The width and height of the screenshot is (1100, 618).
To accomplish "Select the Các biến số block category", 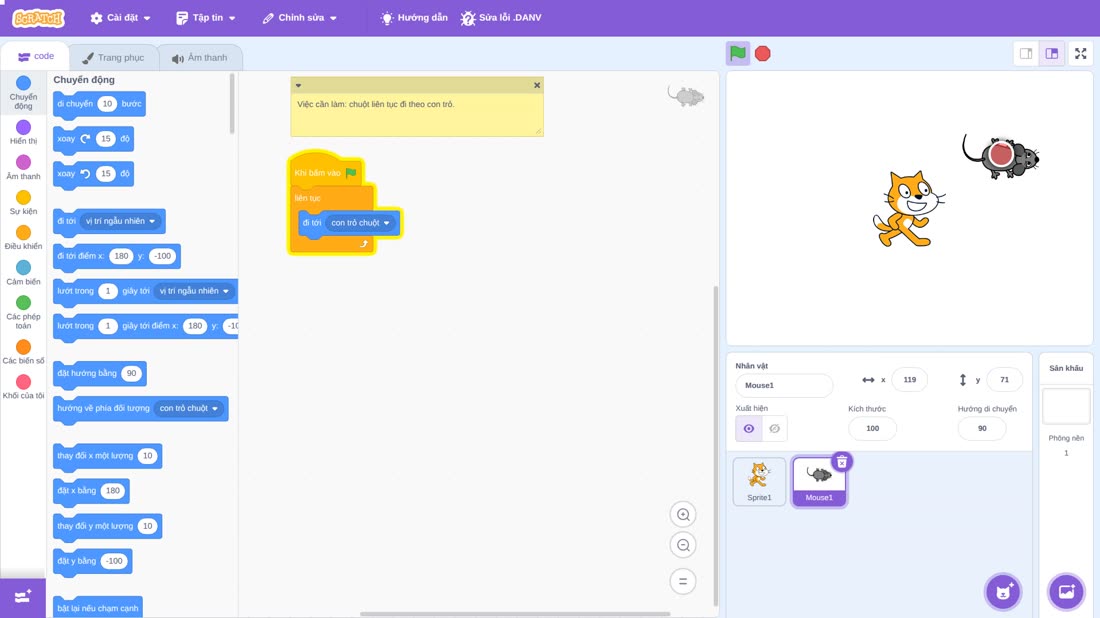I will coord(23,351).
